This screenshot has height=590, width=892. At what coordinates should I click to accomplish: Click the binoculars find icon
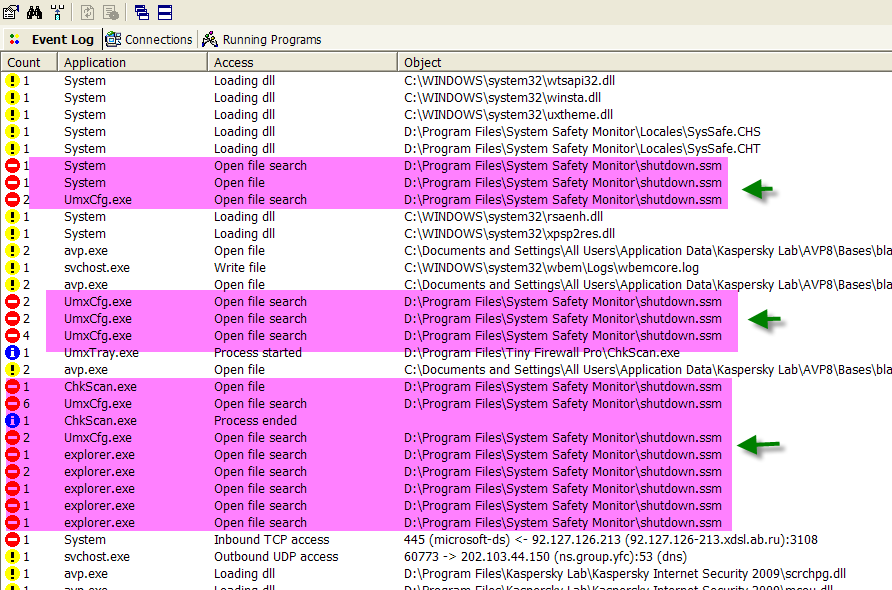(x=35, y=12)
